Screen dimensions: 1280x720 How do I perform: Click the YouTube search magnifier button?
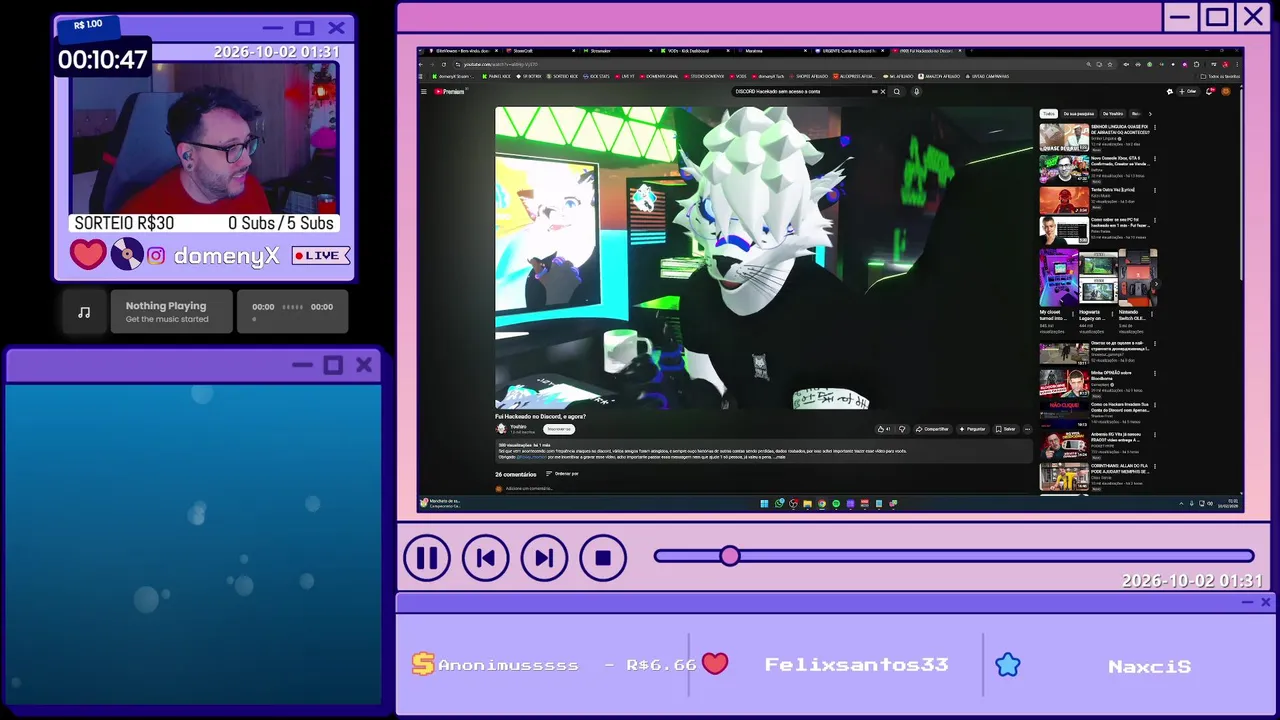897,91
